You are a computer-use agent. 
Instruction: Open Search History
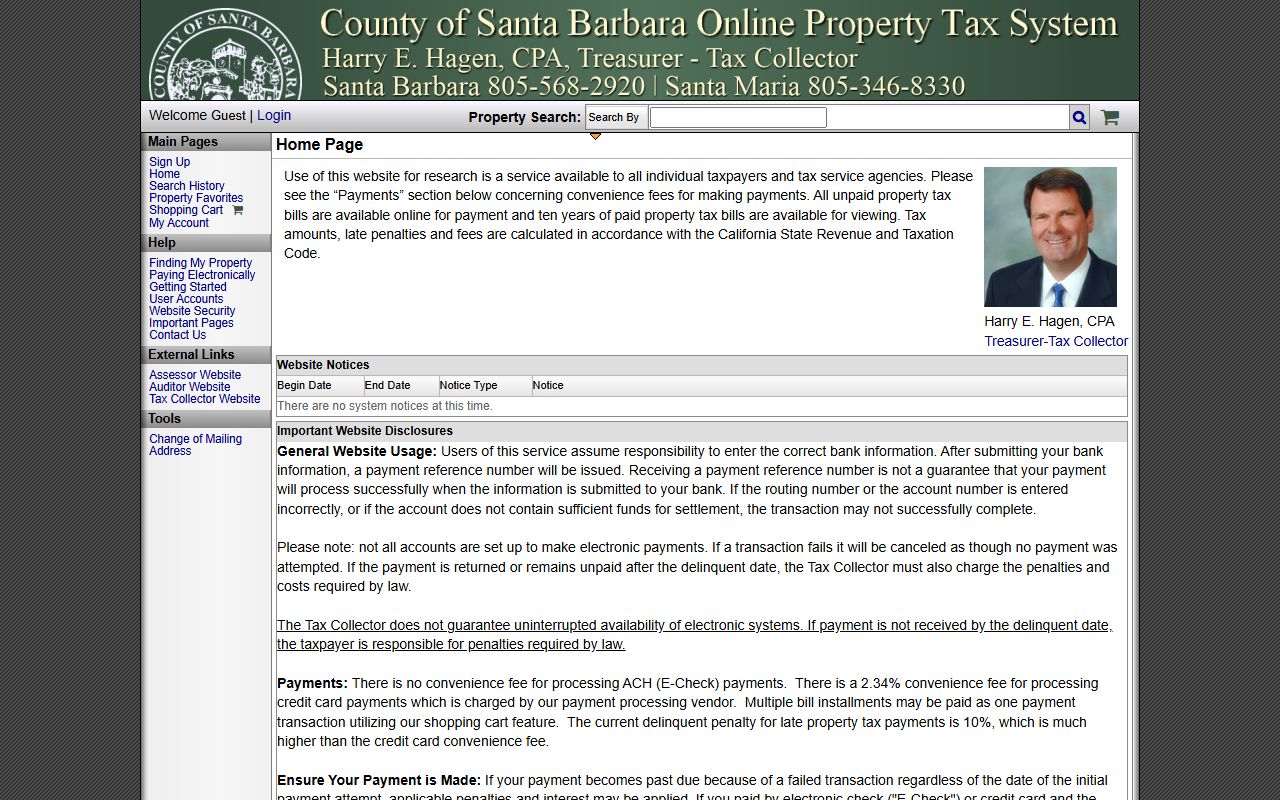pos(187,186)
